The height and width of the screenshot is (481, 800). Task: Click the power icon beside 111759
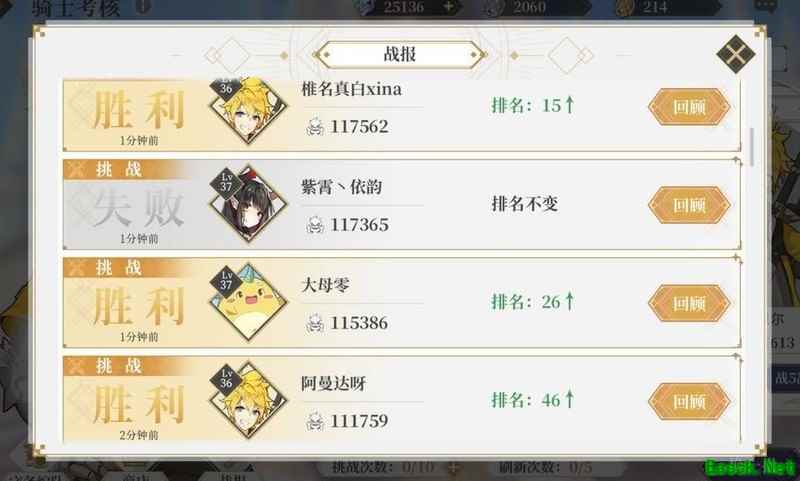tap(315, 421)
